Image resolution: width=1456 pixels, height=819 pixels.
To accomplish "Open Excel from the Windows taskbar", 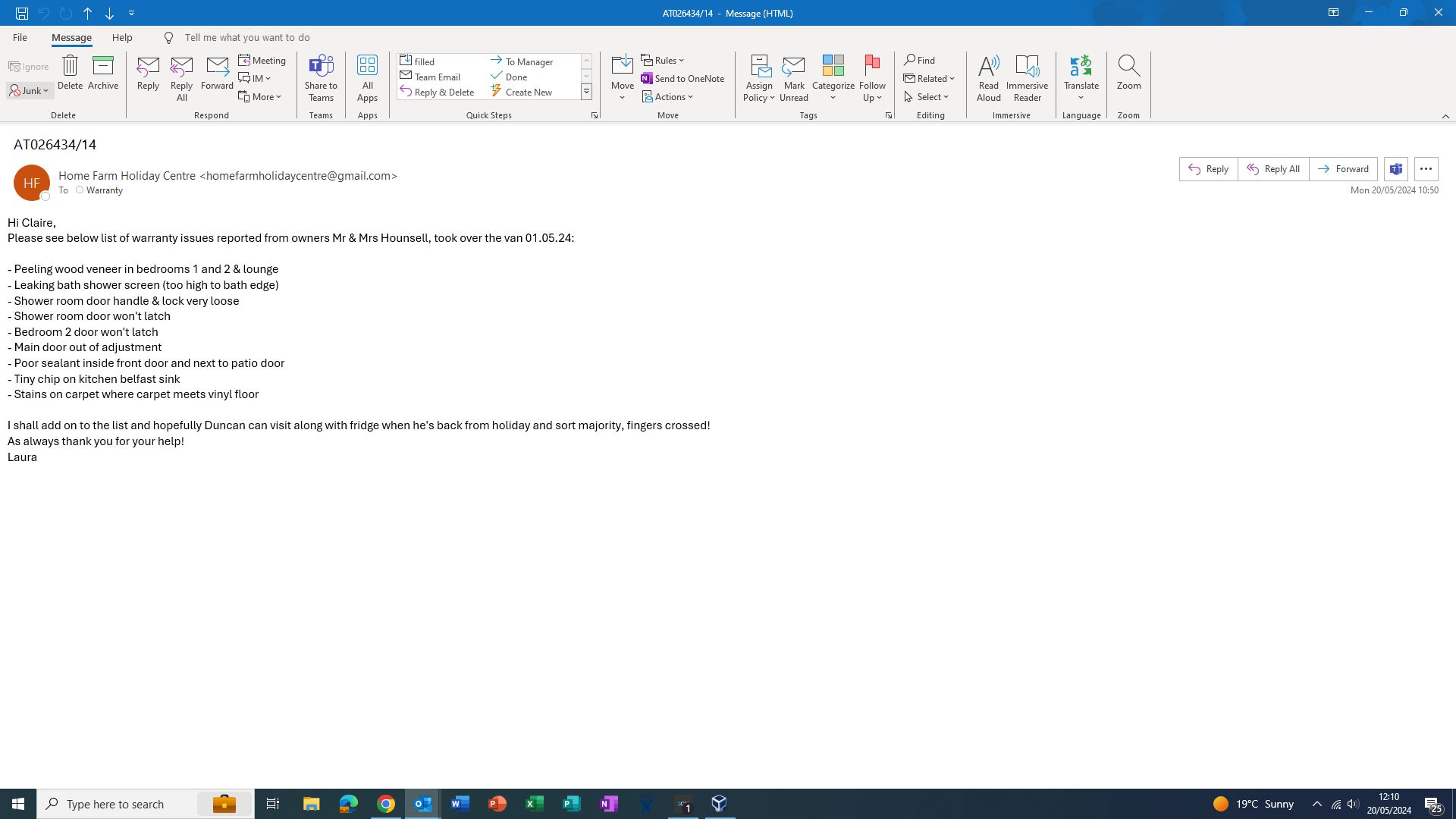I will [534, 804].
